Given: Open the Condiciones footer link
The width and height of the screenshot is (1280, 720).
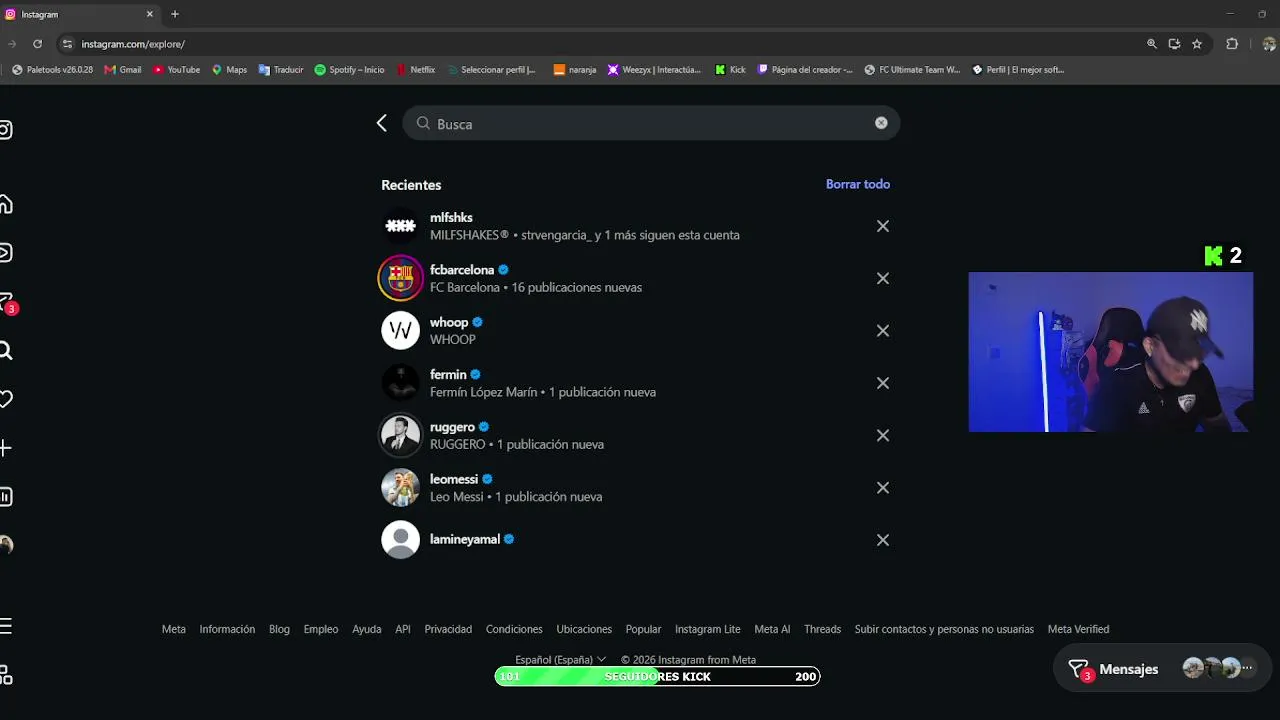Looking at the screenshot, I should click(x=514, y=629).
